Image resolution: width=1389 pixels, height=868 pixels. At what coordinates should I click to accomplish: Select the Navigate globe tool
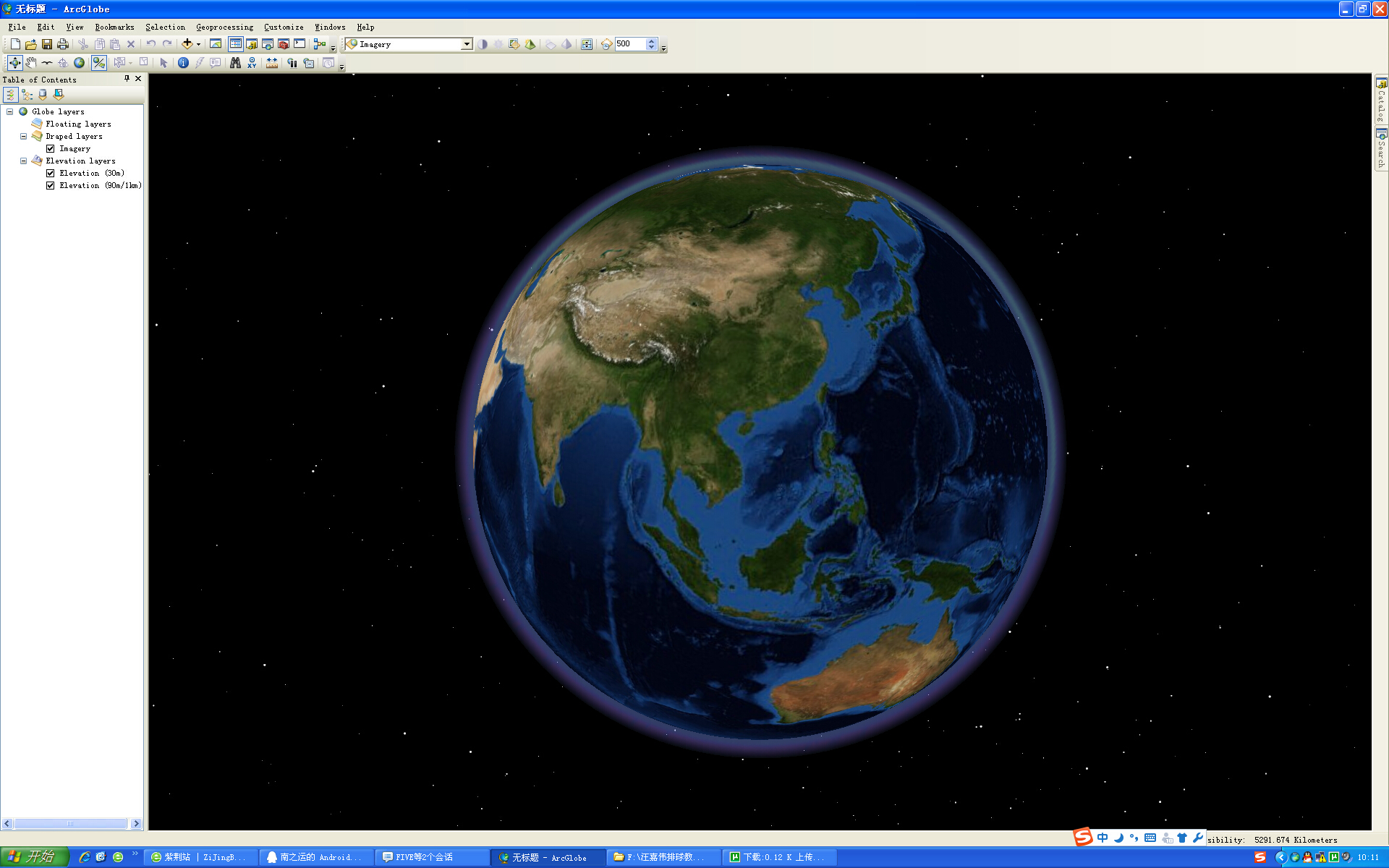(x=14, y=63)
